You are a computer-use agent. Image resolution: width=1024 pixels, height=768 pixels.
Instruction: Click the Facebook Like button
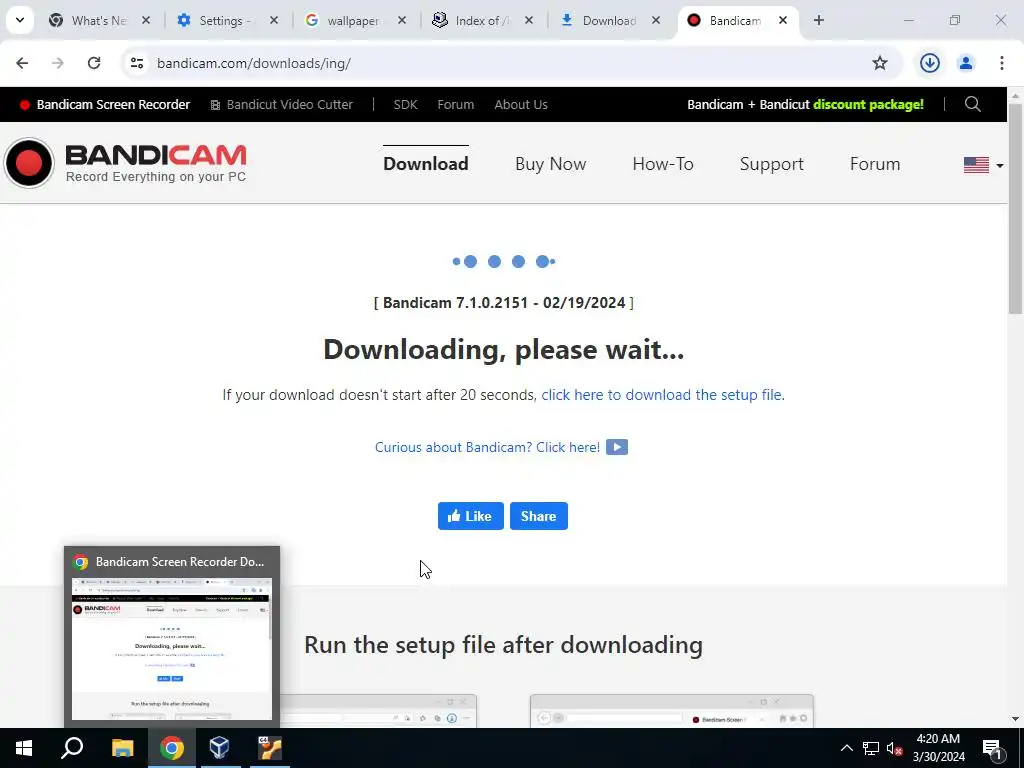click(x=470, y=516)
